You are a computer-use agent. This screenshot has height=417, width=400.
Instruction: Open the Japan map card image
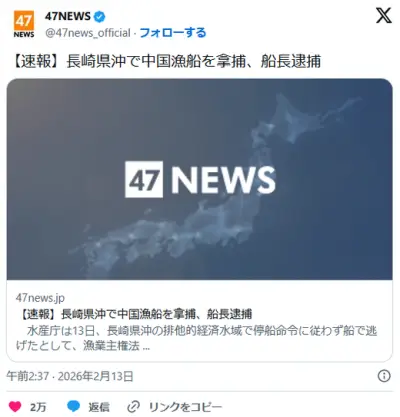pyautogui.click(x=200, y=179)
